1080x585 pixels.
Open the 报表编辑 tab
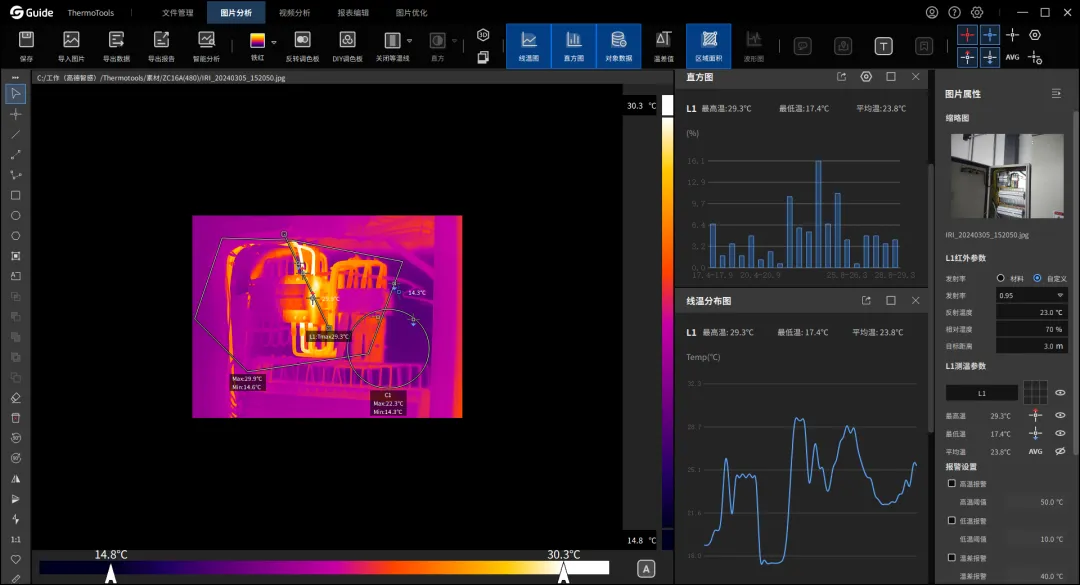(x=353, y=12)
